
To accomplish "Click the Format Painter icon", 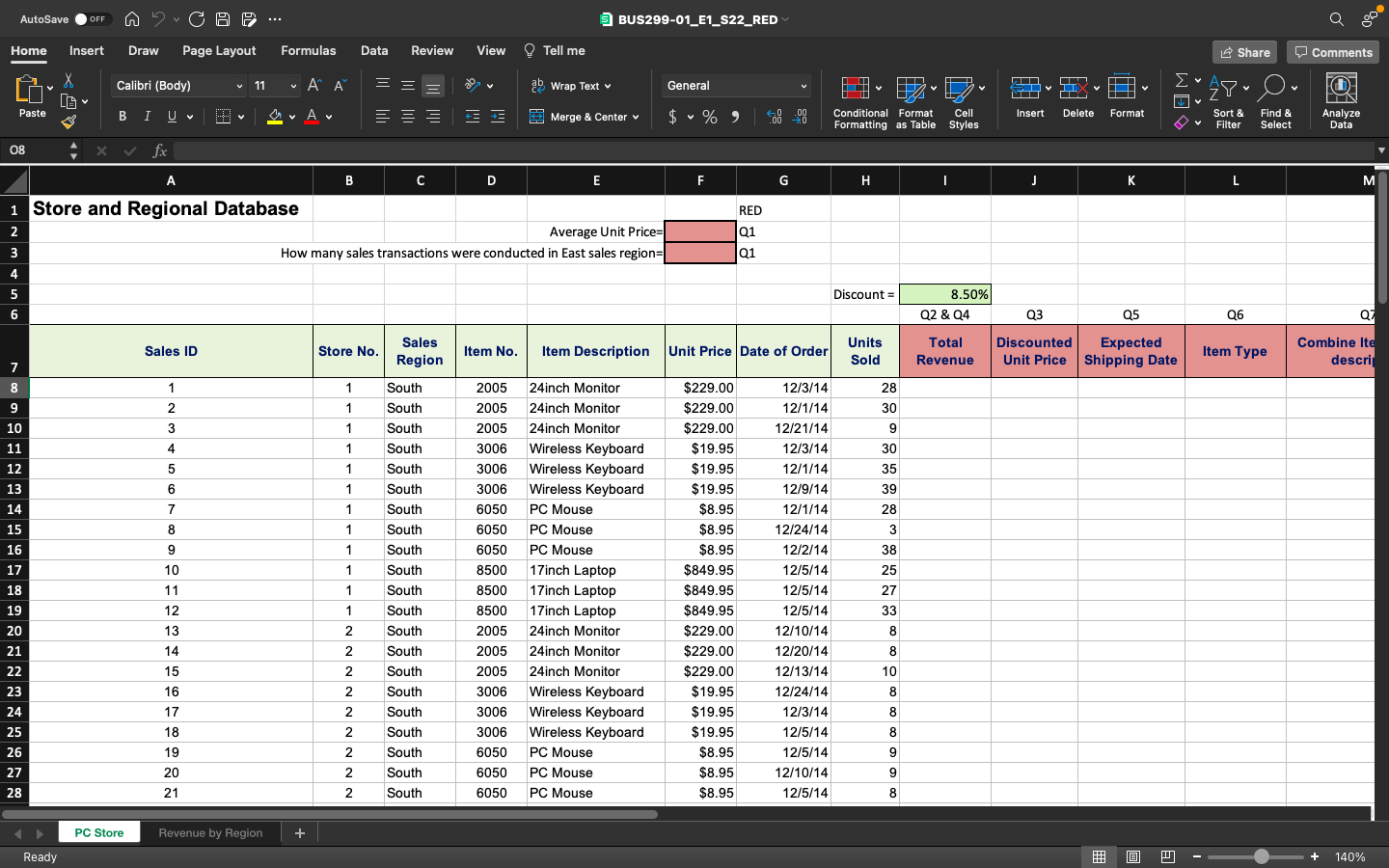I will click(x=68, y=122).
